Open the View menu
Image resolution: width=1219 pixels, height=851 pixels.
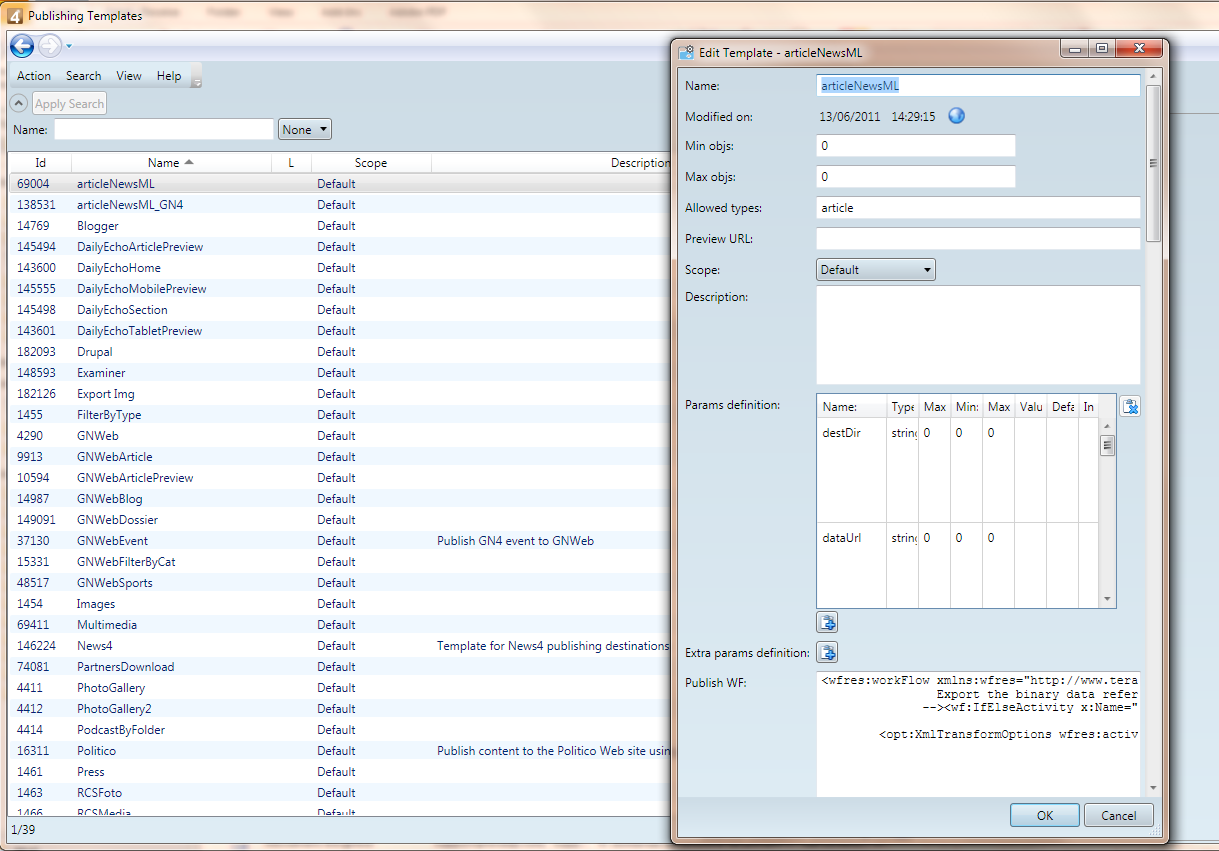pyautogui.click(x=129, y=76)
